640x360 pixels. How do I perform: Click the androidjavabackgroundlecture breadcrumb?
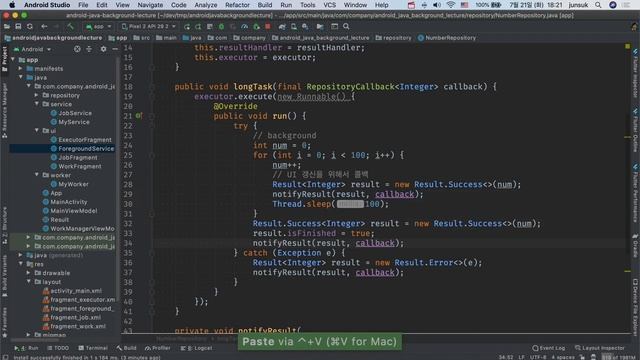pos(53,38)
